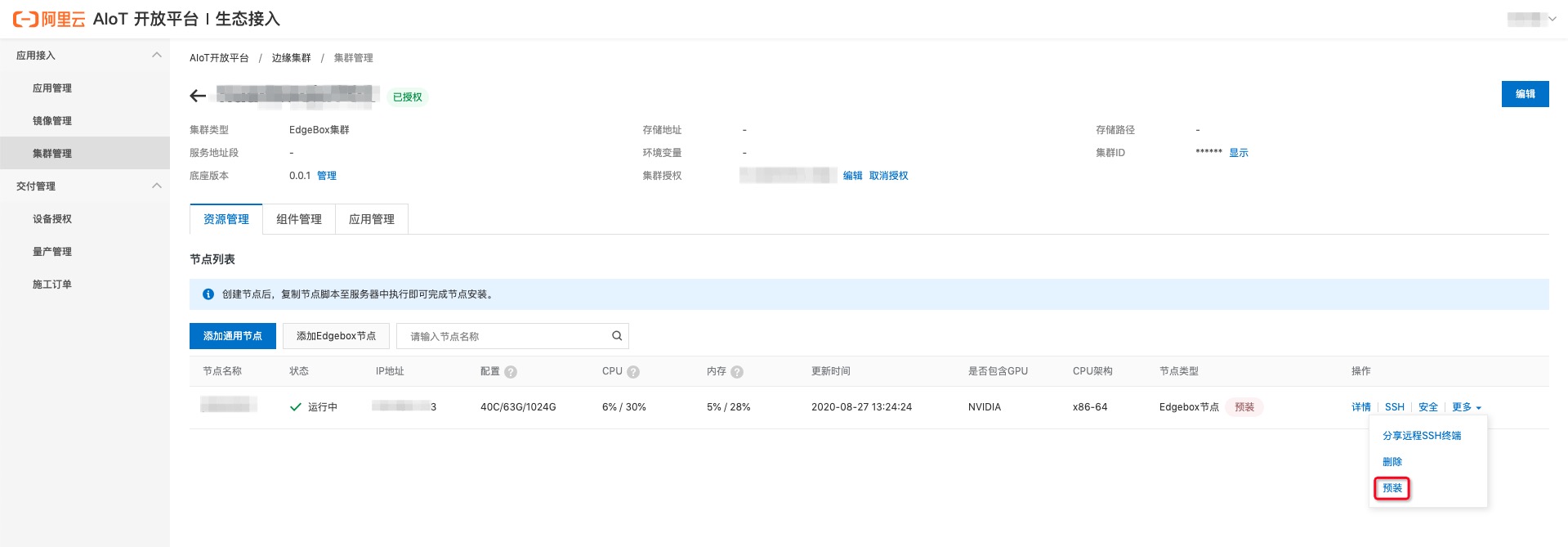Click the help icon next to 内存 column
Image resolution: width=1568 pixels, height=547 pixels.
click(737, 372)
